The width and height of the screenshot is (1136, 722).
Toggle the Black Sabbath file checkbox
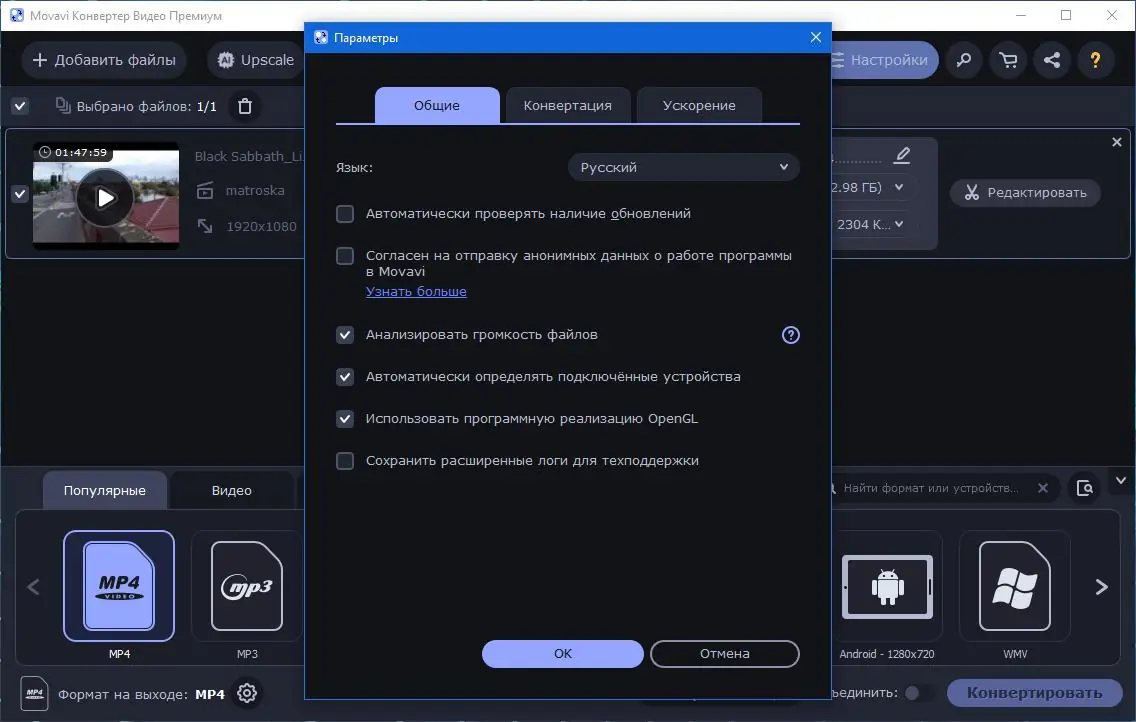pyautogui.click(x=20, y=194)
